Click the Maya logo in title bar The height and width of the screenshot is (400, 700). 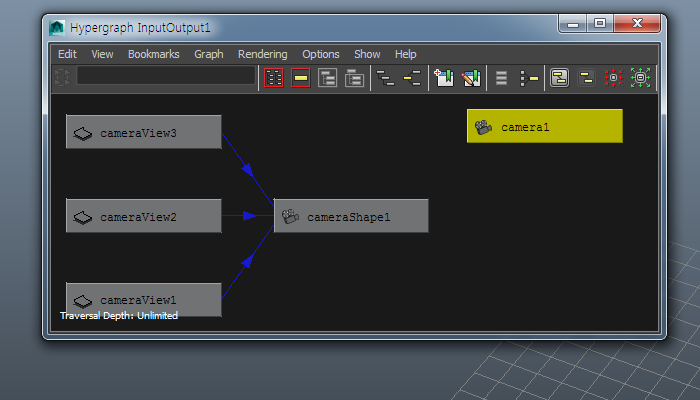point(57,28)
